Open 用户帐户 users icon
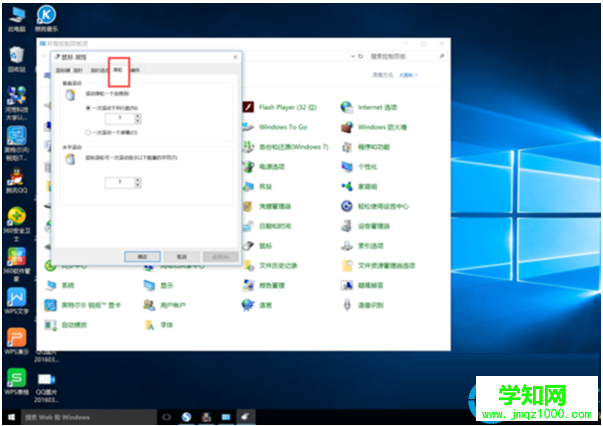The height and width of the screenshot is (426, 603). click(x=149, y=305)
